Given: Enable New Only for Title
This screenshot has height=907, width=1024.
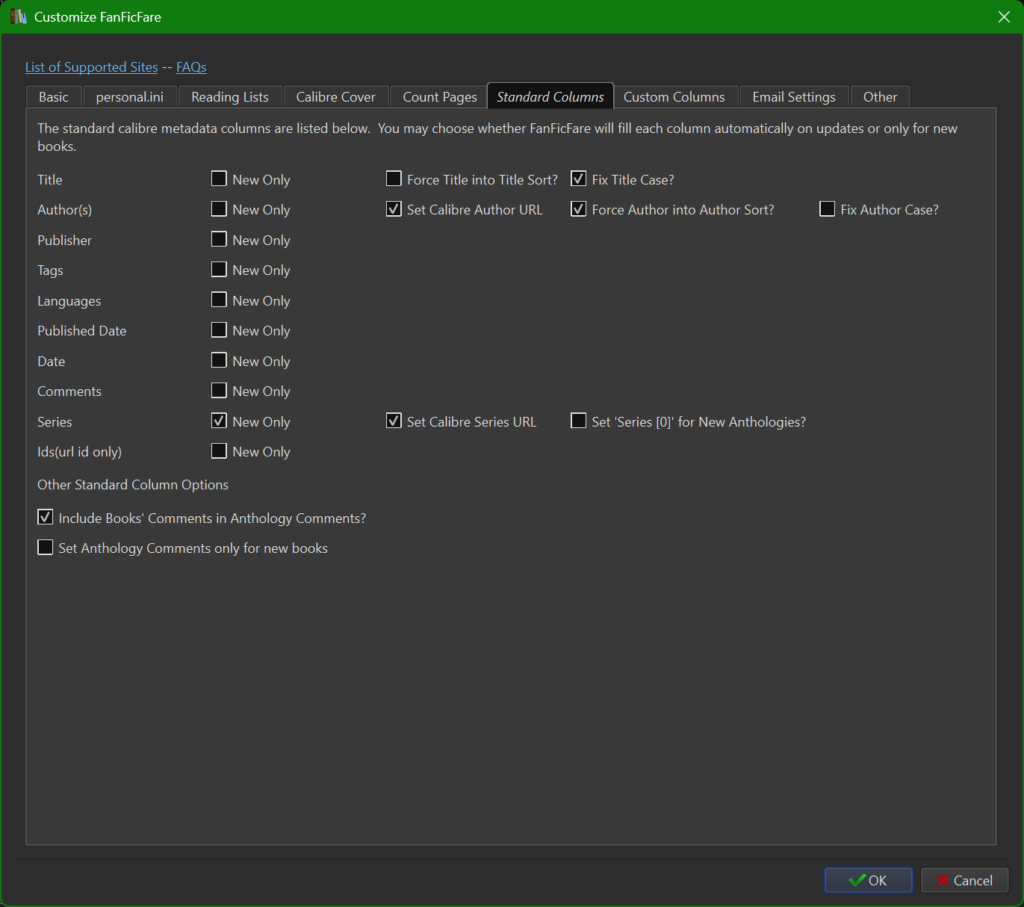Looking at the screenshot, I should (x=218, y=178).
